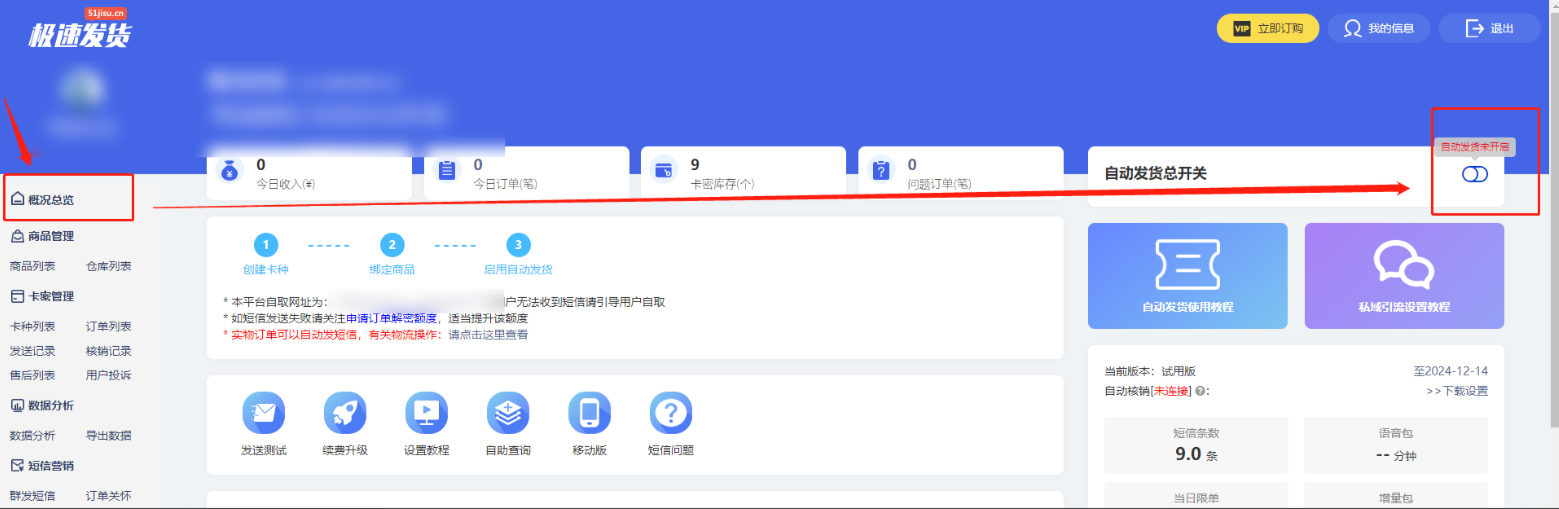This screenshot has width=1559, height=509.
Task: Click the 自助查询 layers icon
Action: pyautogui.click(x=508, y=412)
